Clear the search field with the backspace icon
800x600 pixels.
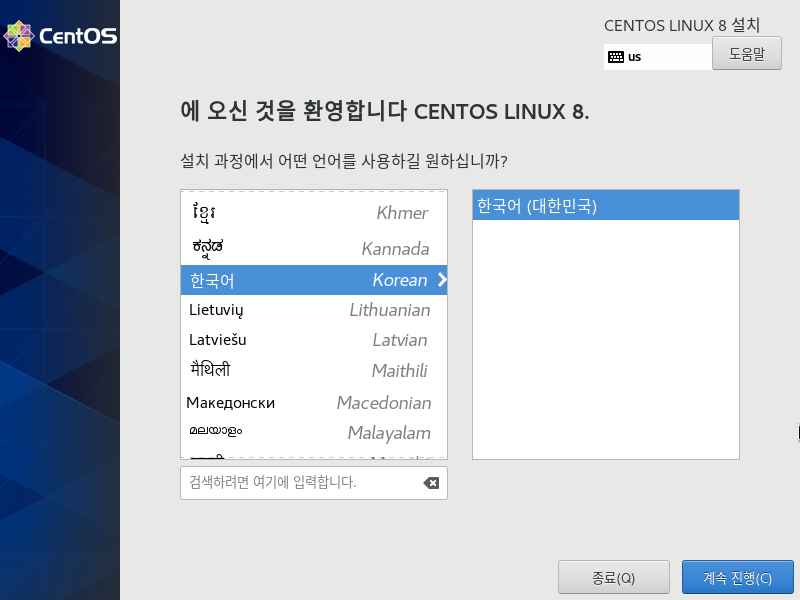tap(431, 483)
